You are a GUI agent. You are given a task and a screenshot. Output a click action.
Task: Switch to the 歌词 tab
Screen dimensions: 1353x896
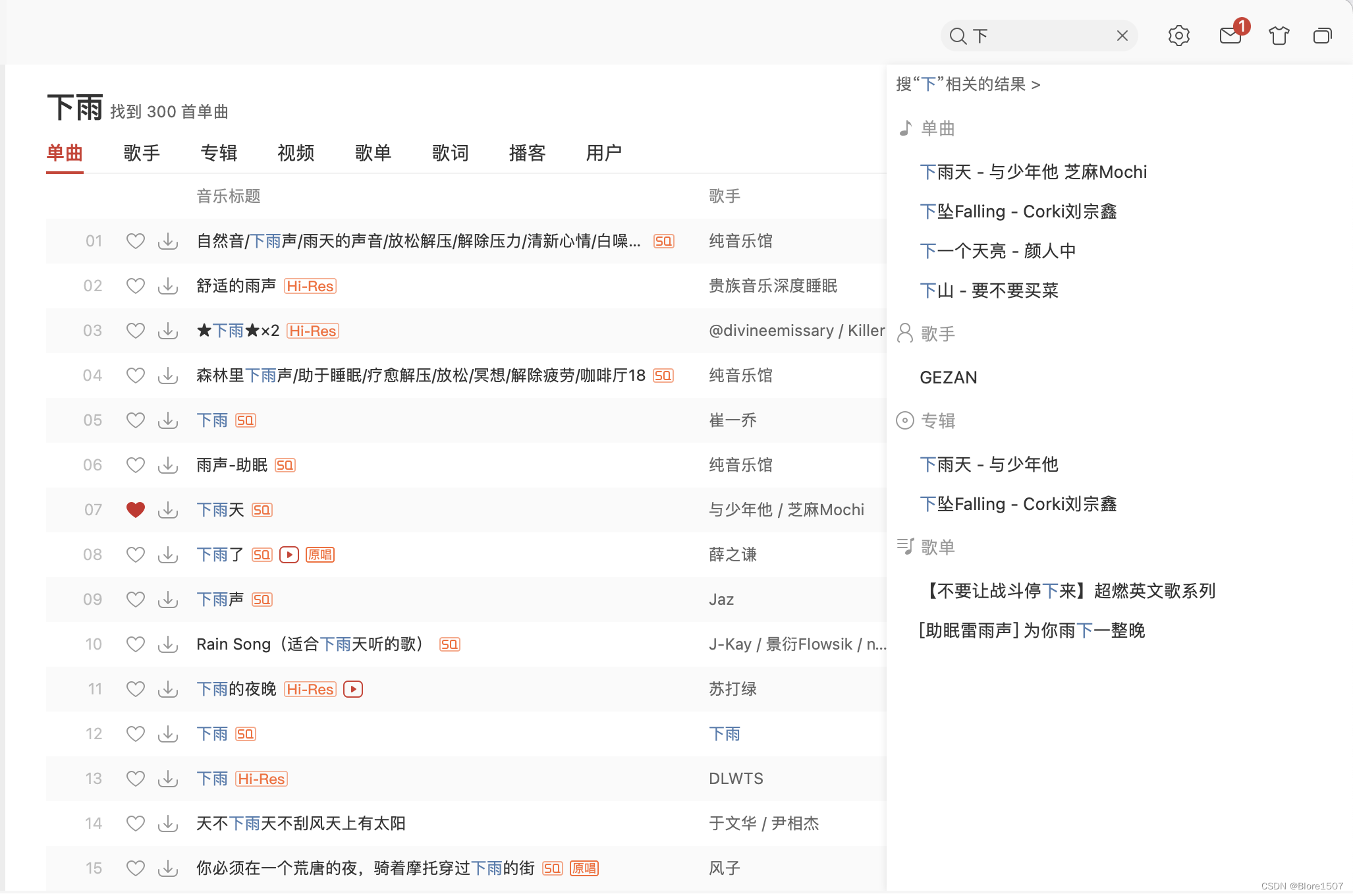point(450,153)
